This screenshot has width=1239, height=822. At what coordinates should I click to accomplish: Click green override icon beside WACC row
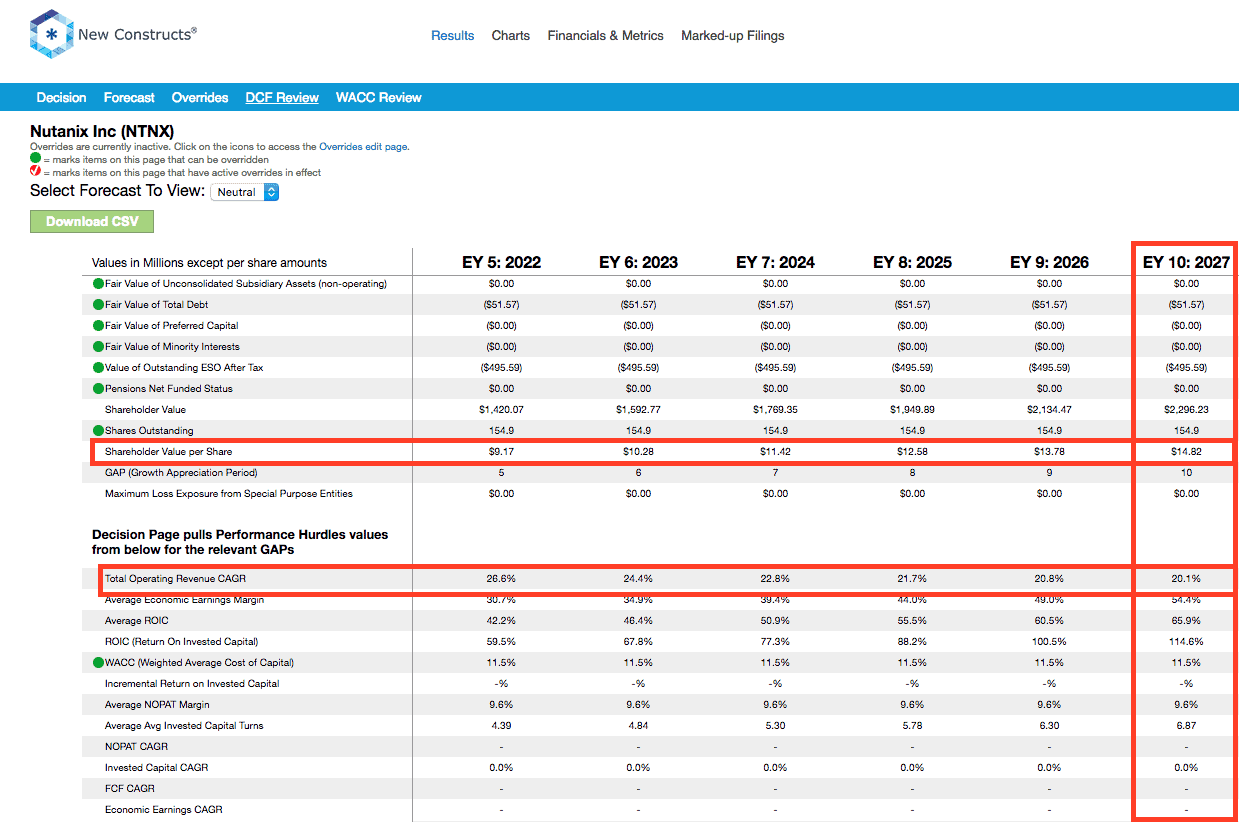(98, 663)
